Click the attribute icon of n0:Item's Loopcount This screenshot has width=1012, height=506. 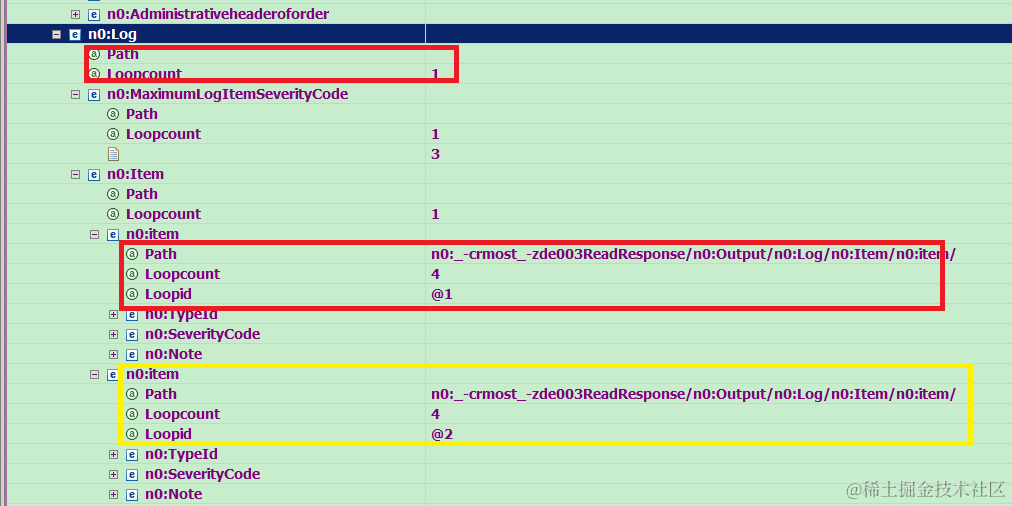pyautogui.click(x=113, y=214)
